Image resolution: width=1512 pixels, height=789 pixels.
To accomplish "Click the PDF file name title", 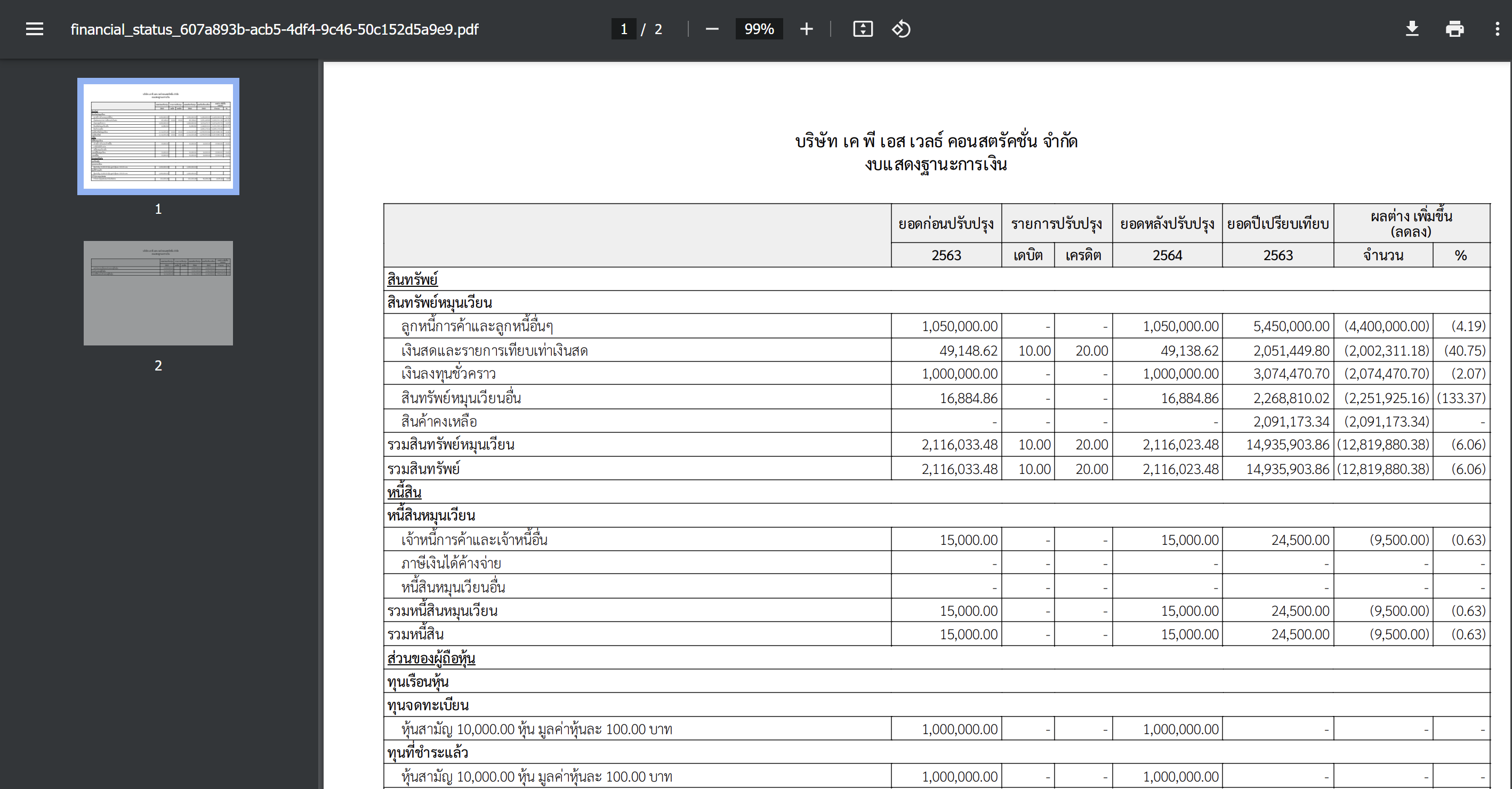I will [x=274, y=29].
